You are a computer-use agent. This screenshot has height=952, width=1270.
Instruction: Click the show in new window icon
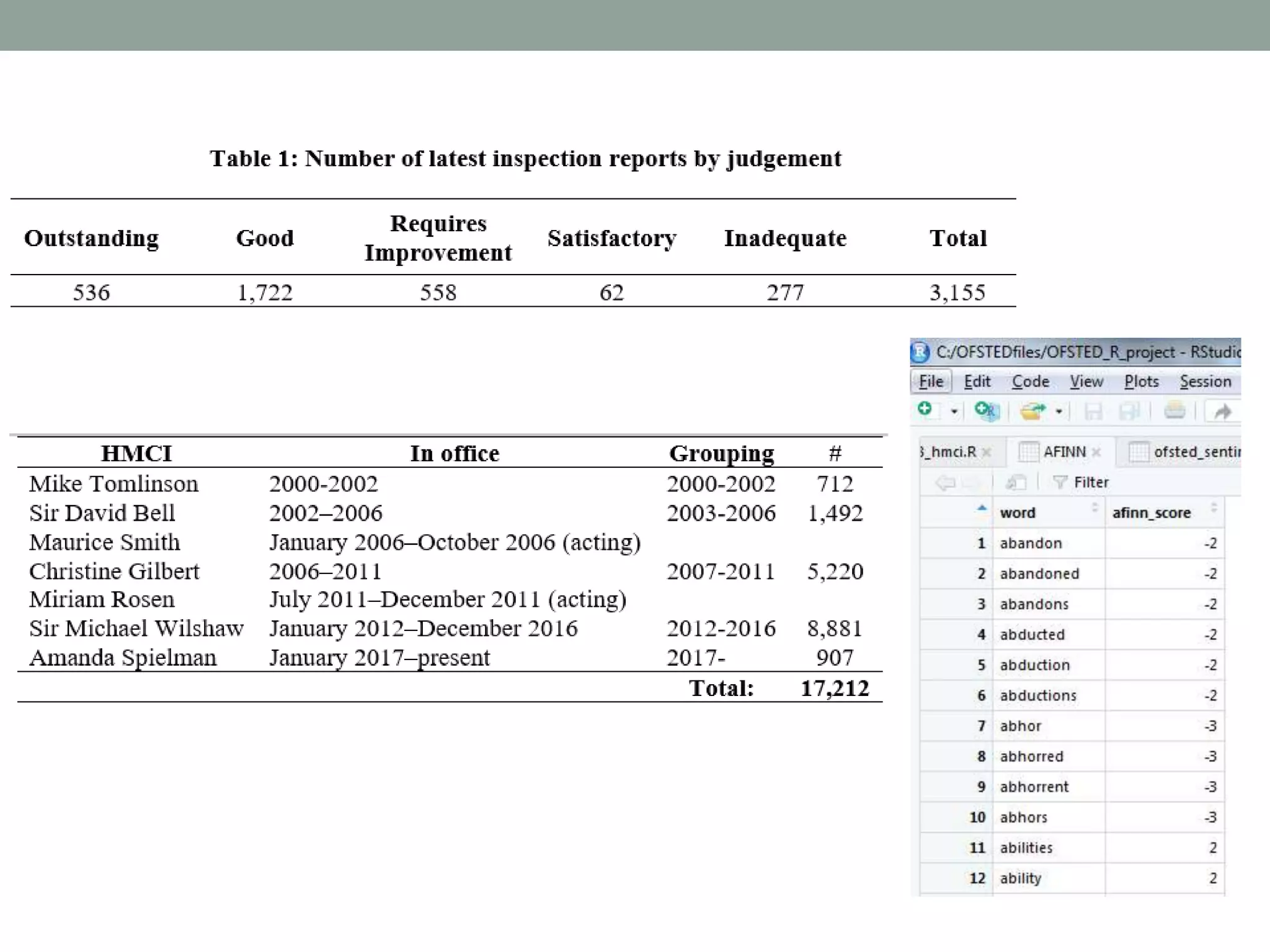click(x=1015, y=482)
